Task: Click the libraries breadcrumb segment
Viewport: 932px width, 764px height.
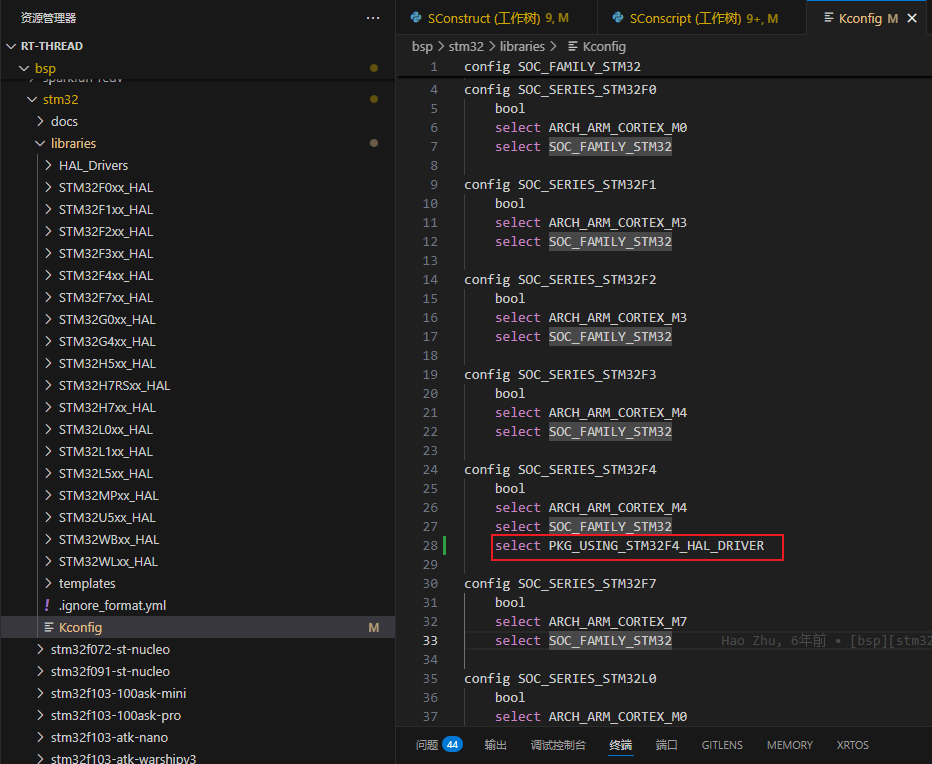Action: point(523,46)
